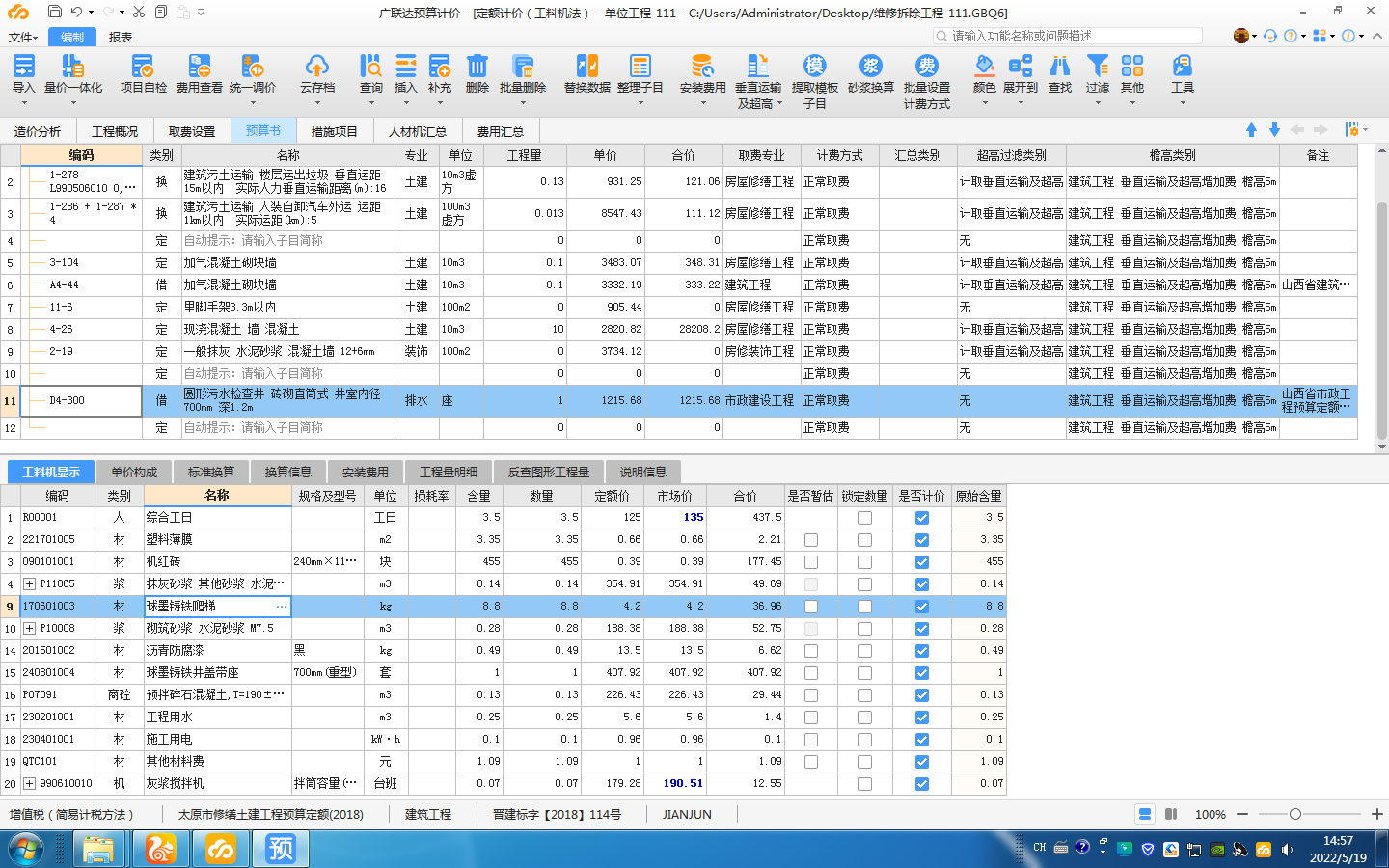The image size is (1389, 868).
Task: Click the function search input field
Action: [1068, 36]
